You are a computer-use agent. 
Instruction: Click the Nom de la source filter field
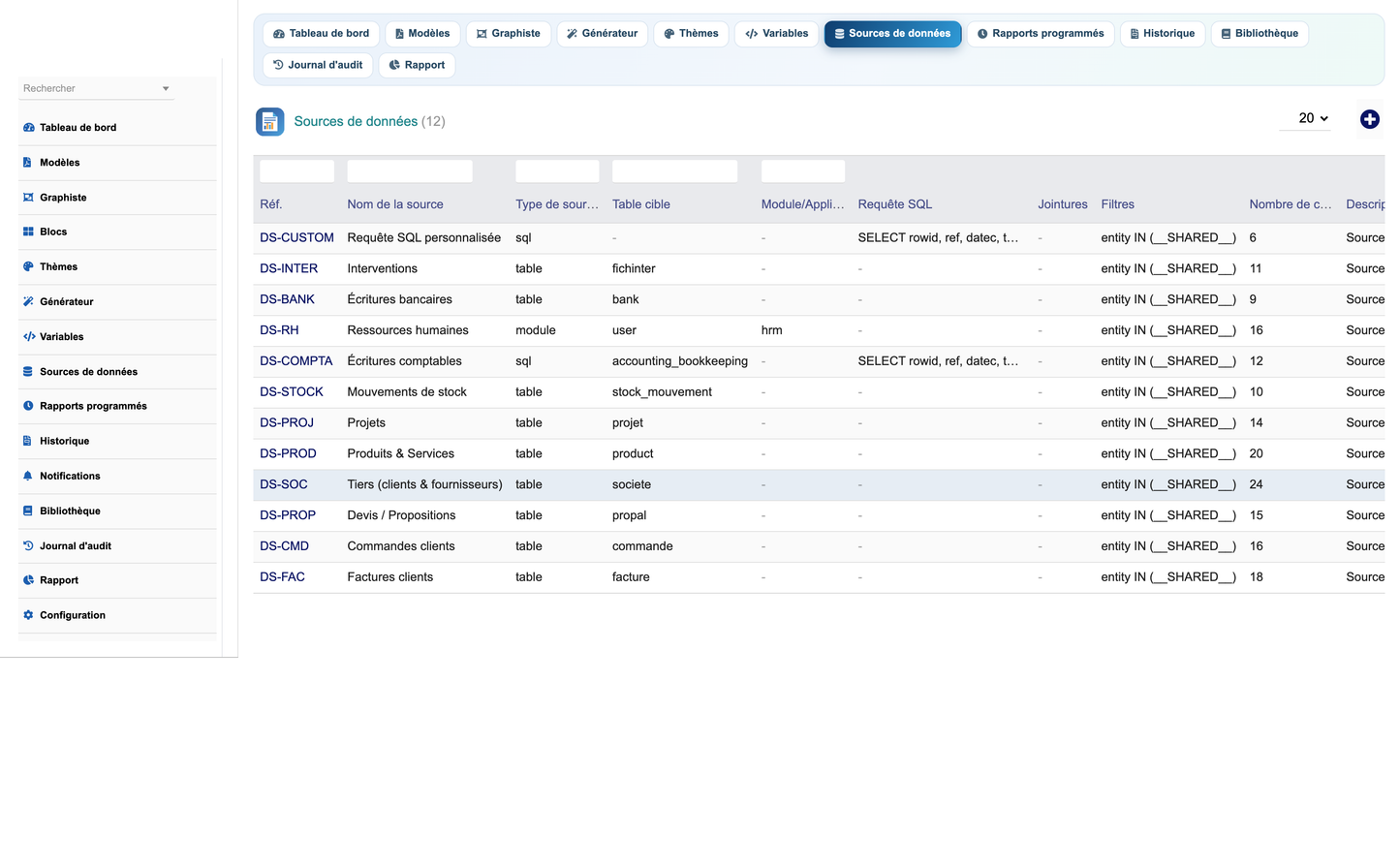point(410,171)
